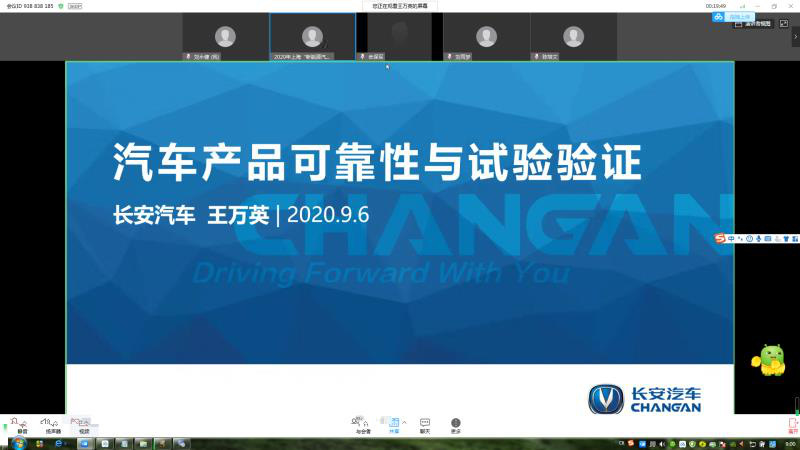Click the green security shield icon
This screenshot has height=450, width=800.
click(61, 6)
